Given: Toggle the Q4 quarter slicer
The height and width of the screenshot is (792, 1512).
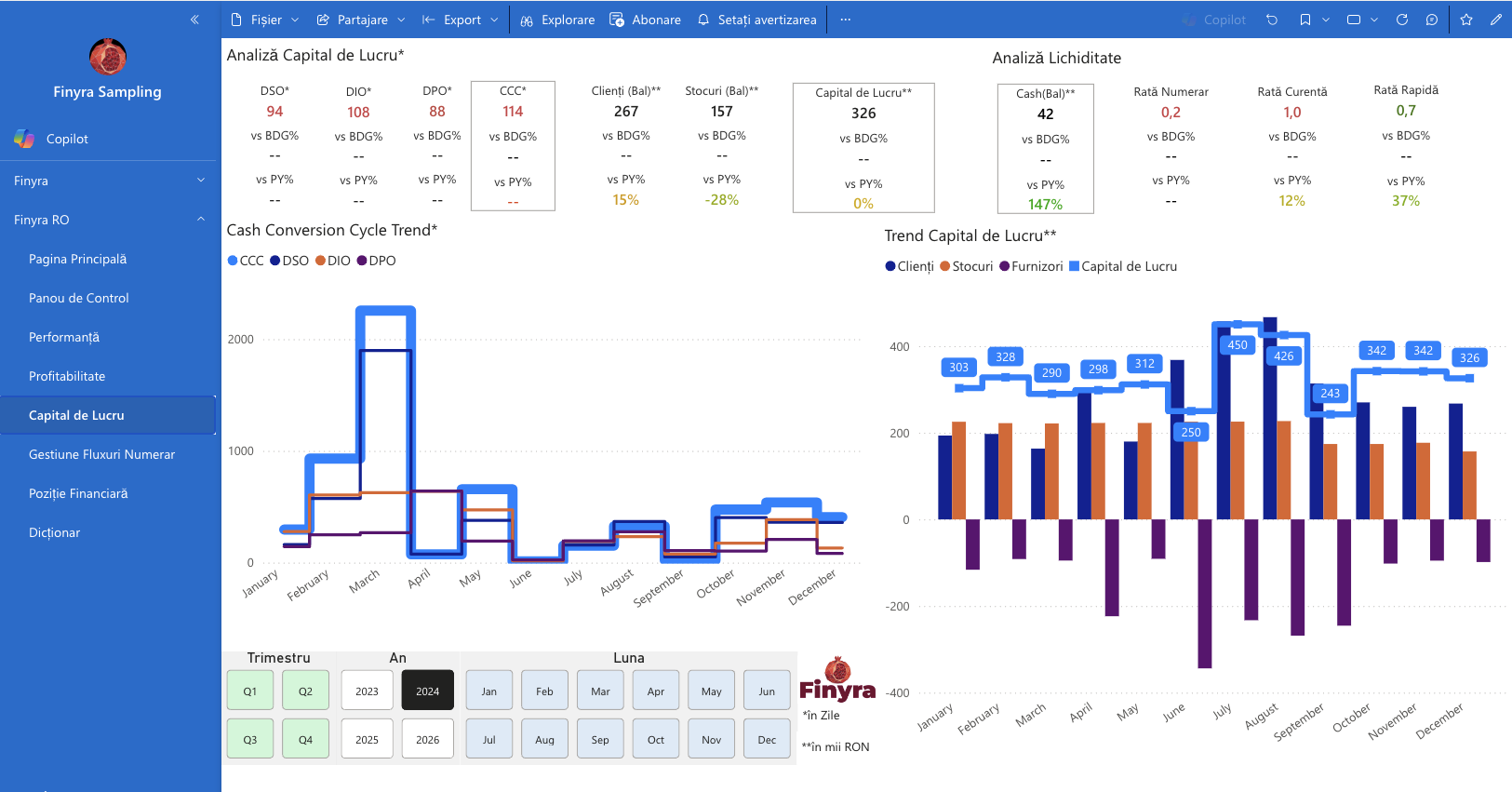Looking at the screenshot, I should coord(305,739).
